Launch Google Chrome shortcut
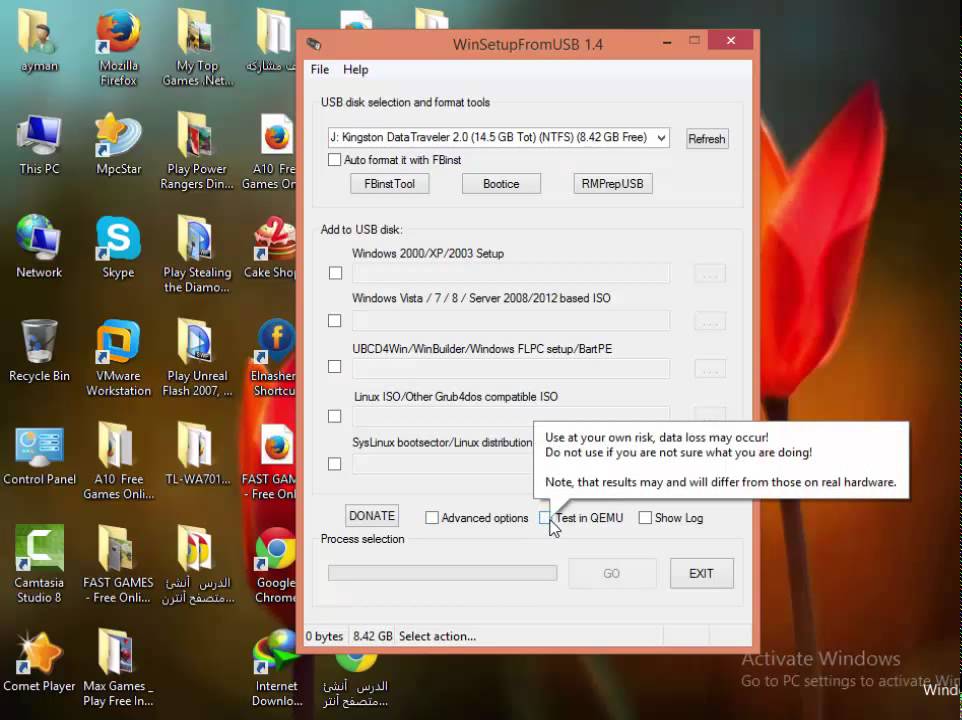 pos(275,563)
